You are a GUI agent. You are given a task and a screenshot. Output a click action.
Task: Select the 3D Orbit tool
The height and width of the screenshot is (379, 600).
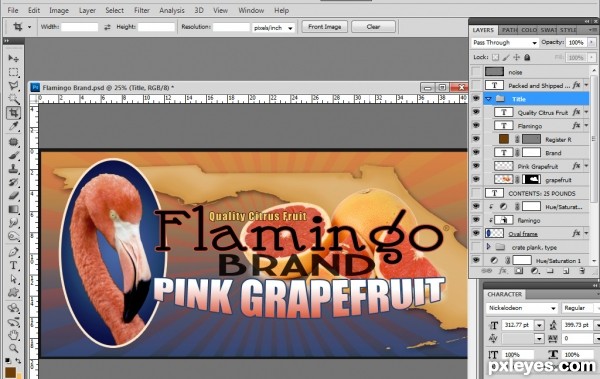tap(13, 322)
